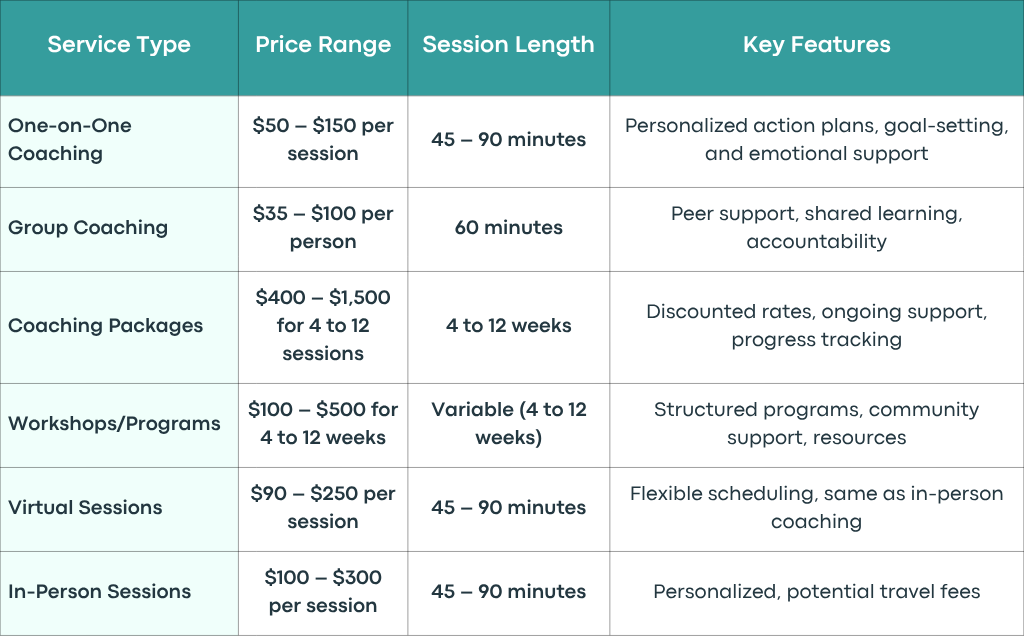Click the Coaching Packages service cell
Image resolution: width=1024 pixels, height=636 pixels.
[x=119, y=326]
